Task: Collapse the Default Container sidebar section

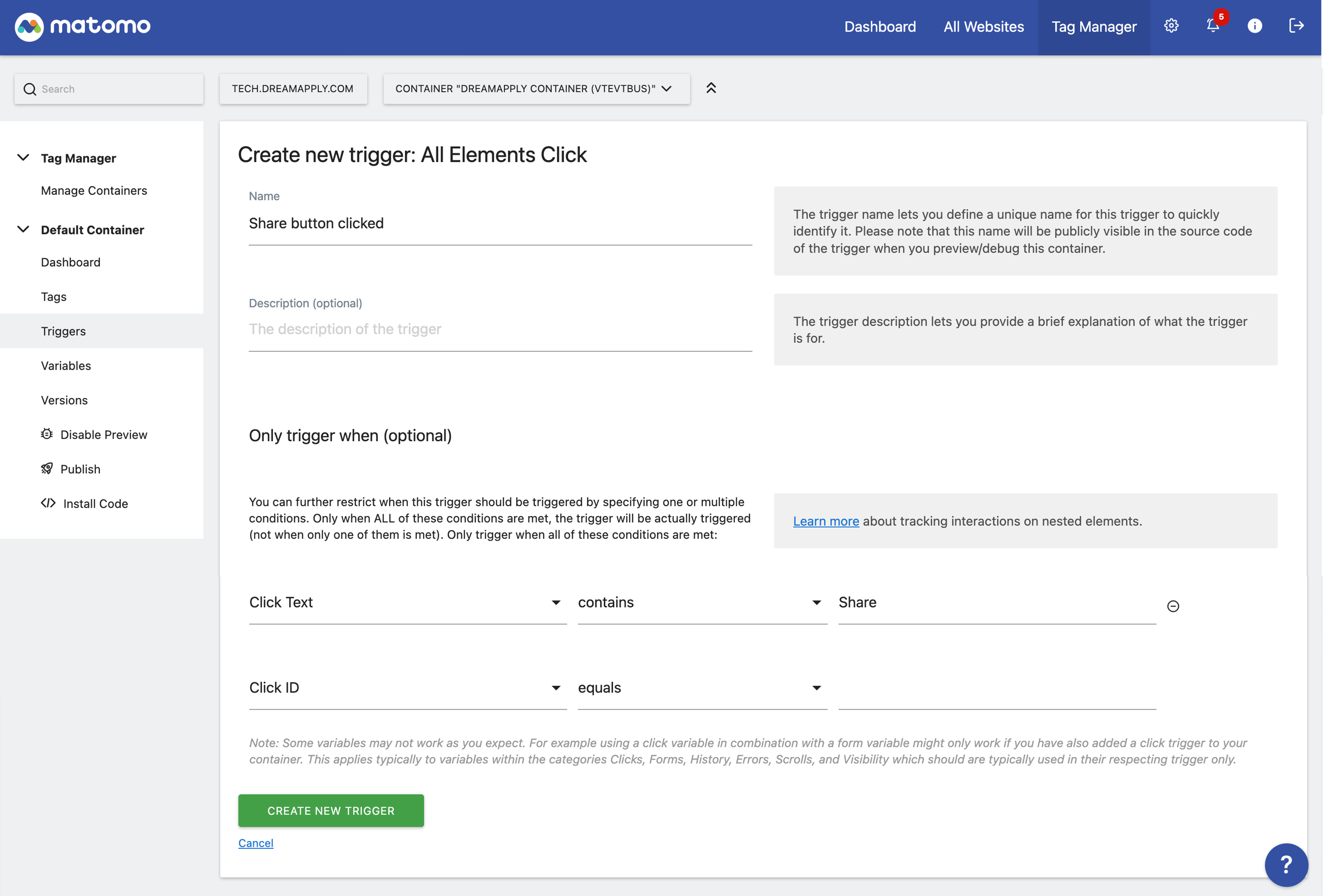Action: click(23, 230)
